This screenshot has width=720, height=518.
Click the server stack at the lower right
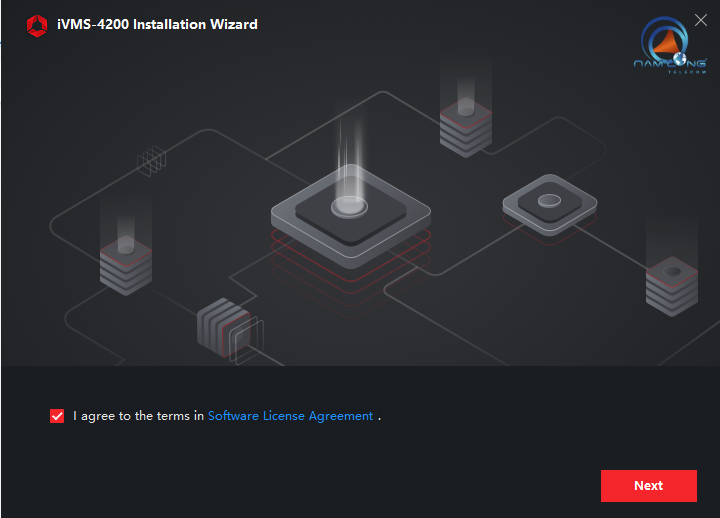point(671,283)
